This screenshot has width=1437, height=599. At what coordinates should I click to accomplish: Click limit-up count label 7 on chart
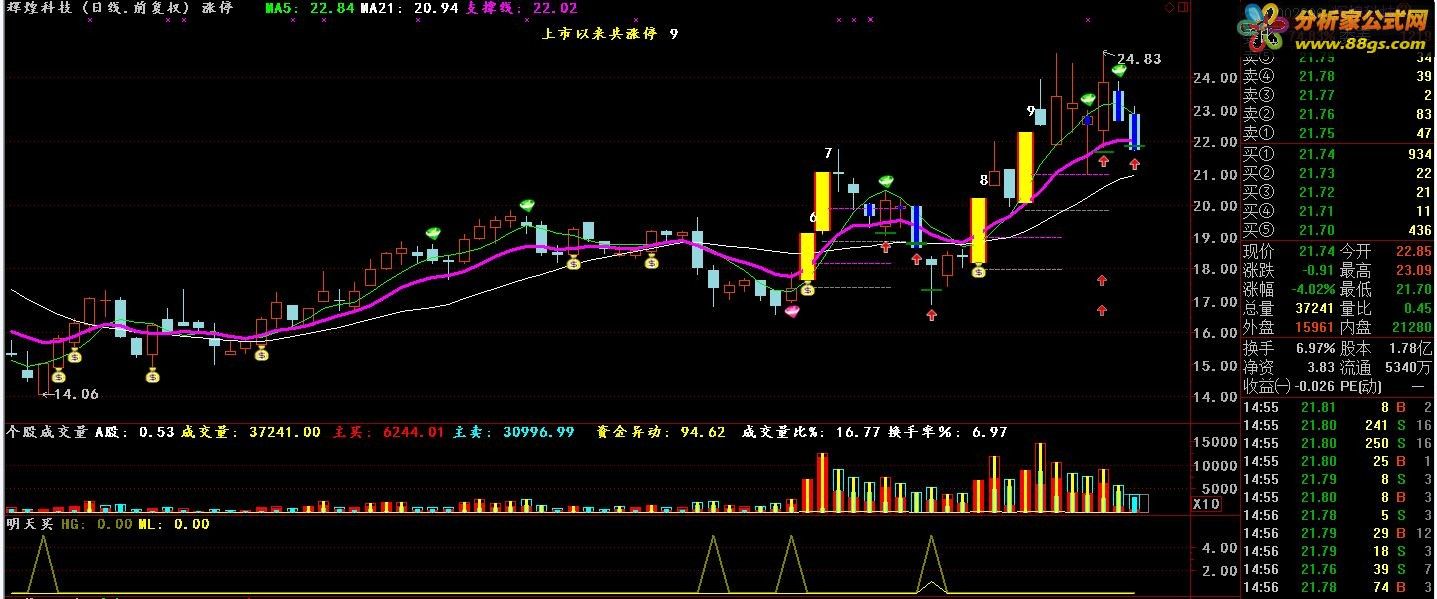click(x=828, y=153)
